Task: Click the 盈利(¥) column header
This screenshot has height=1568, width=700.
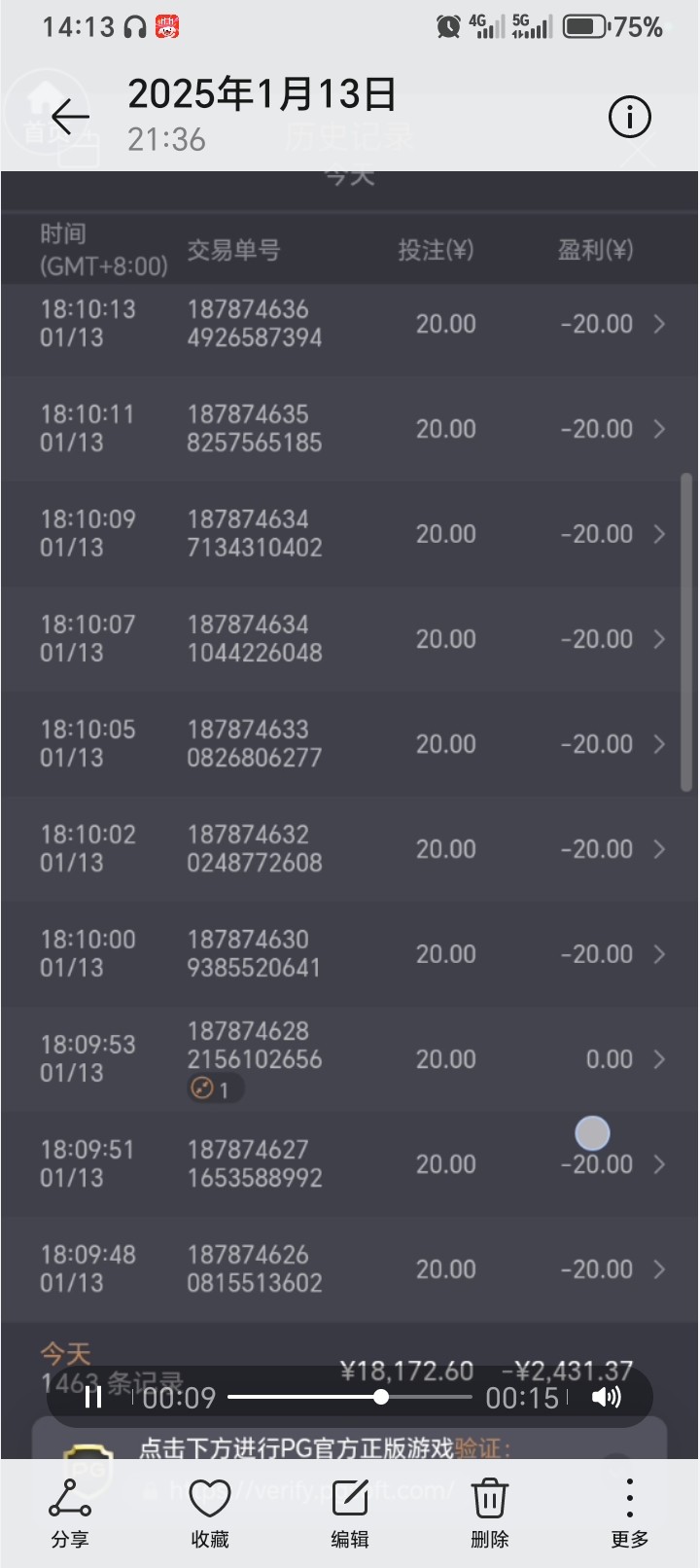Action: tap(595, 250)
